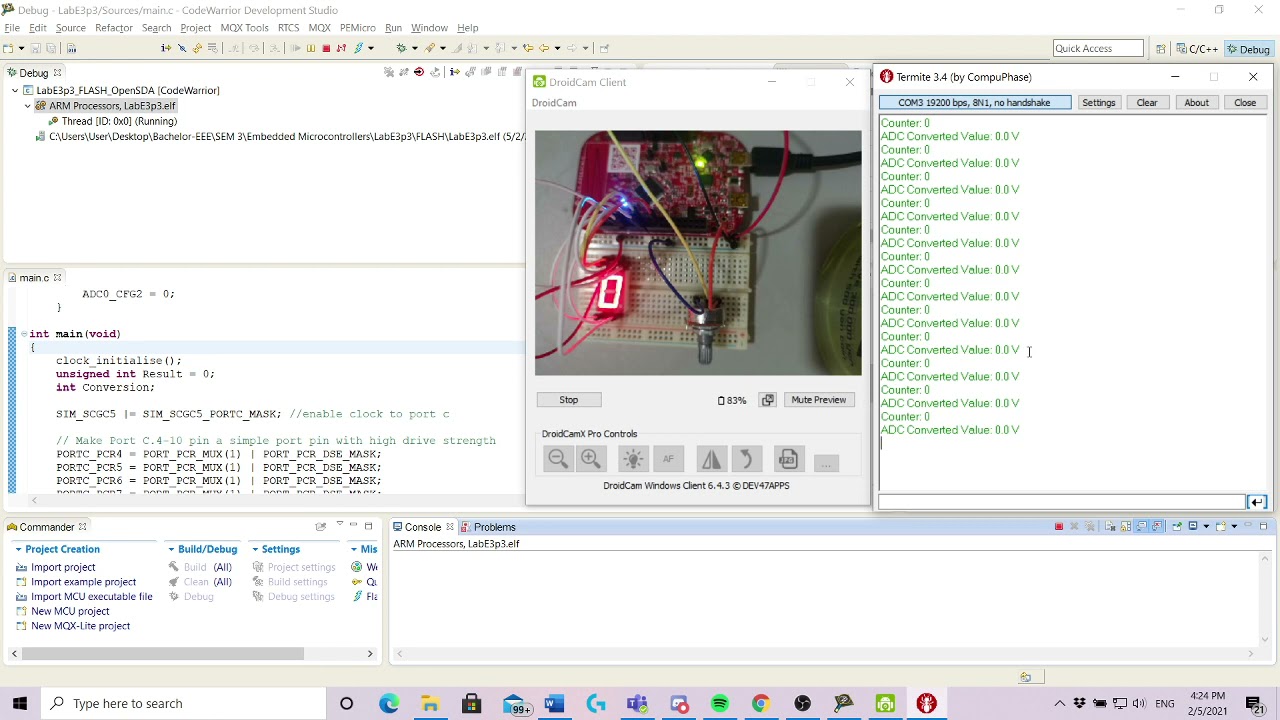The image size is (1280, 720).
Task: Collapse the Project Creation section
Action: 18,549
